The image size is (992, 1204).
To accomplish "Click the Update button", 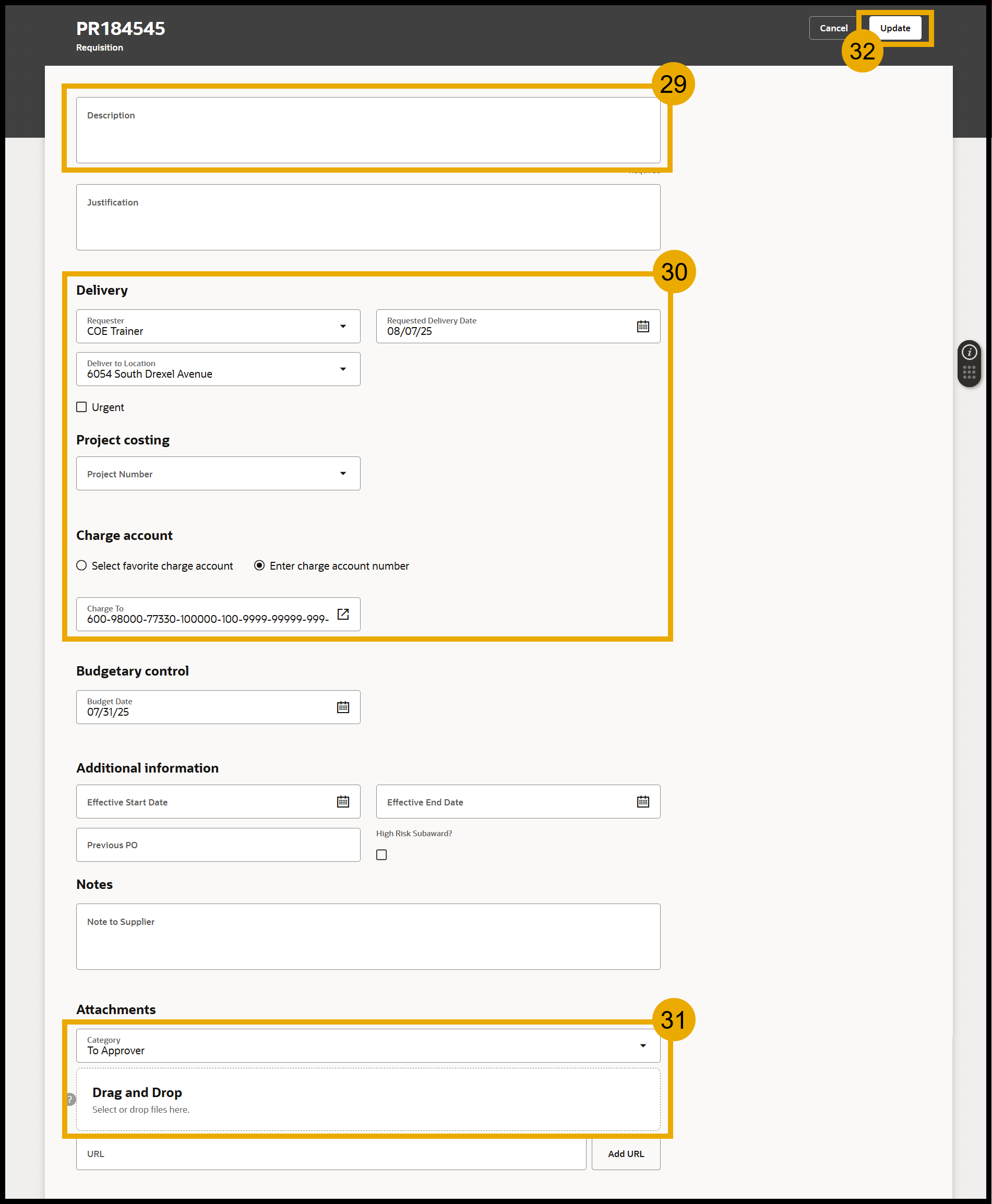I will 895,28.
